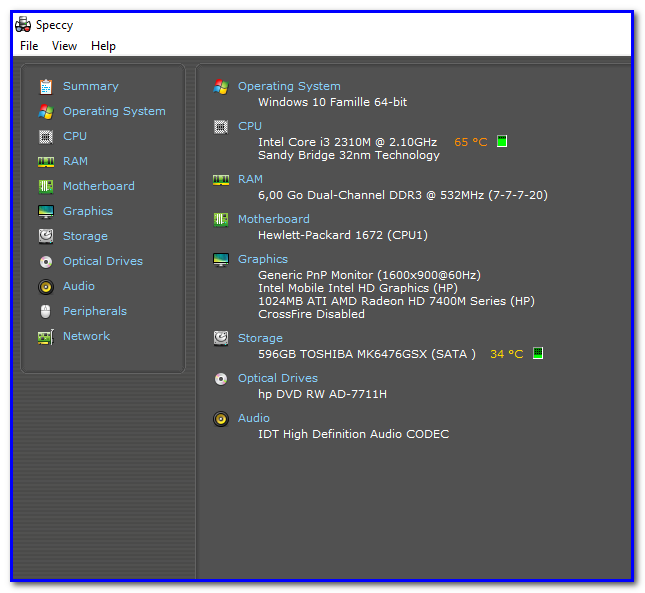Viewport: 645px width, 593px height.
Task: Open the File menu
Action: click(29, 46)
